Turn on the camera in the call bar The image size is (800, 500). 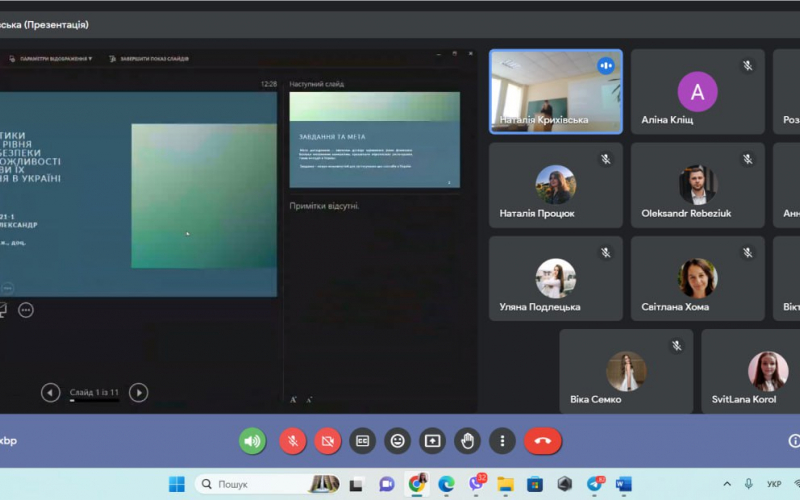click(328, 441)
